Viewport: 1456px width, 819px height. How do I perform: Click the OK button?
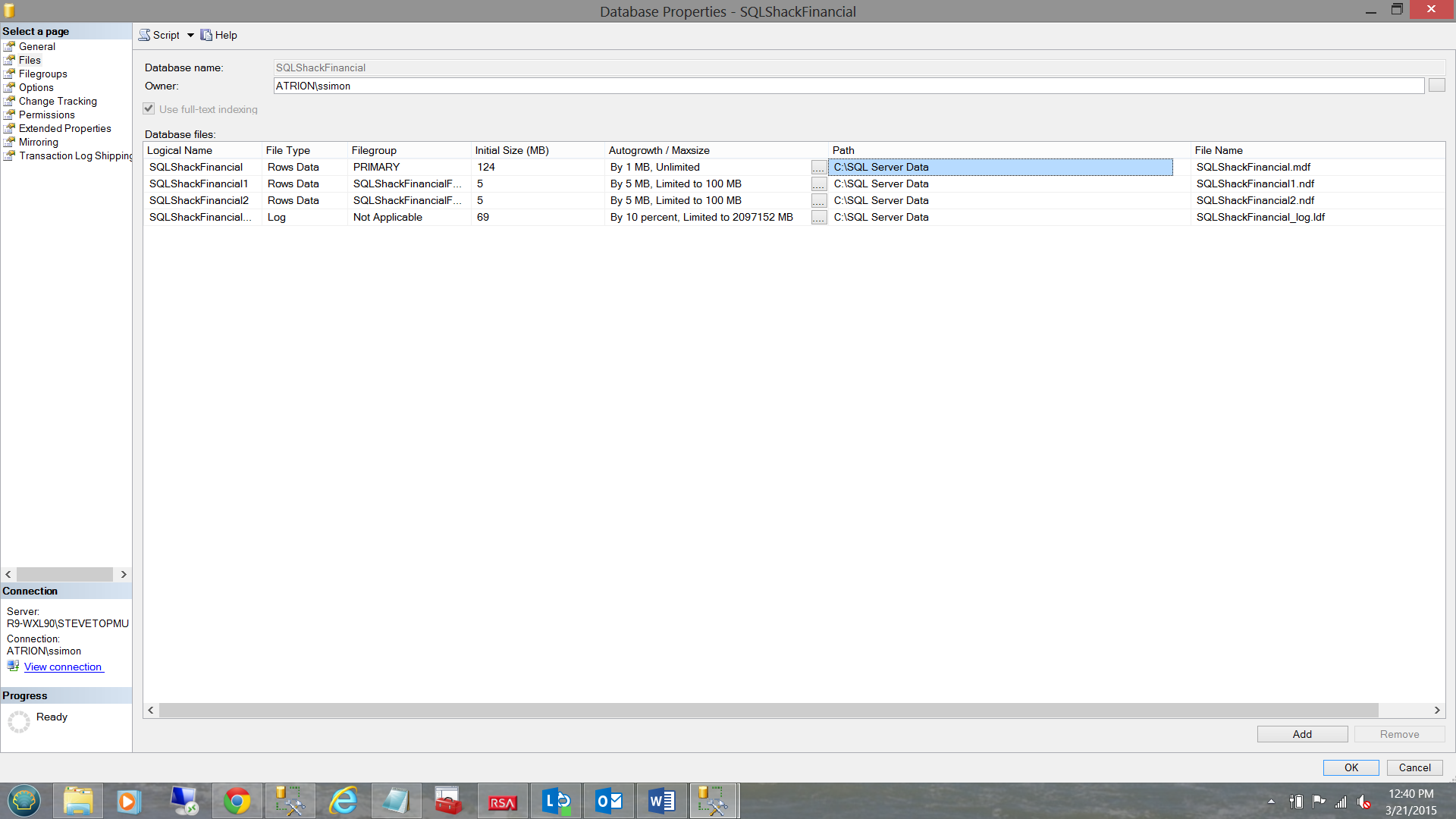click(1351, 767)
